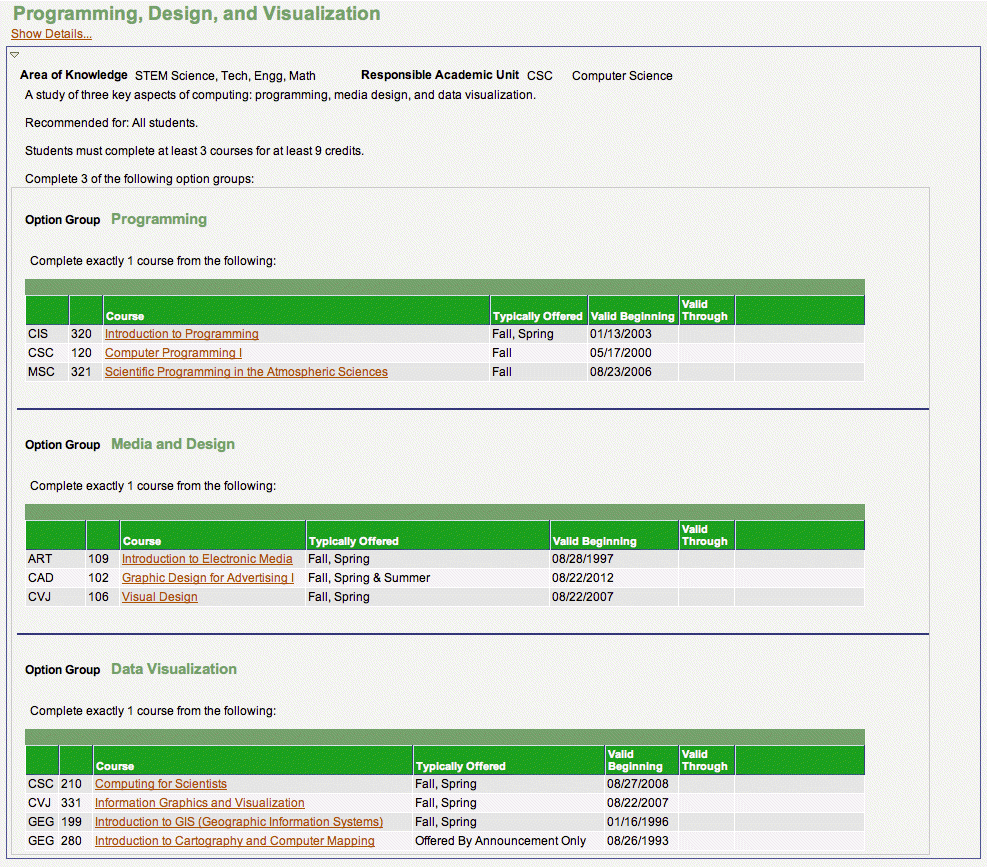987x867 pixels.
Task: Click the Show Details link
Action: (51, 34)
